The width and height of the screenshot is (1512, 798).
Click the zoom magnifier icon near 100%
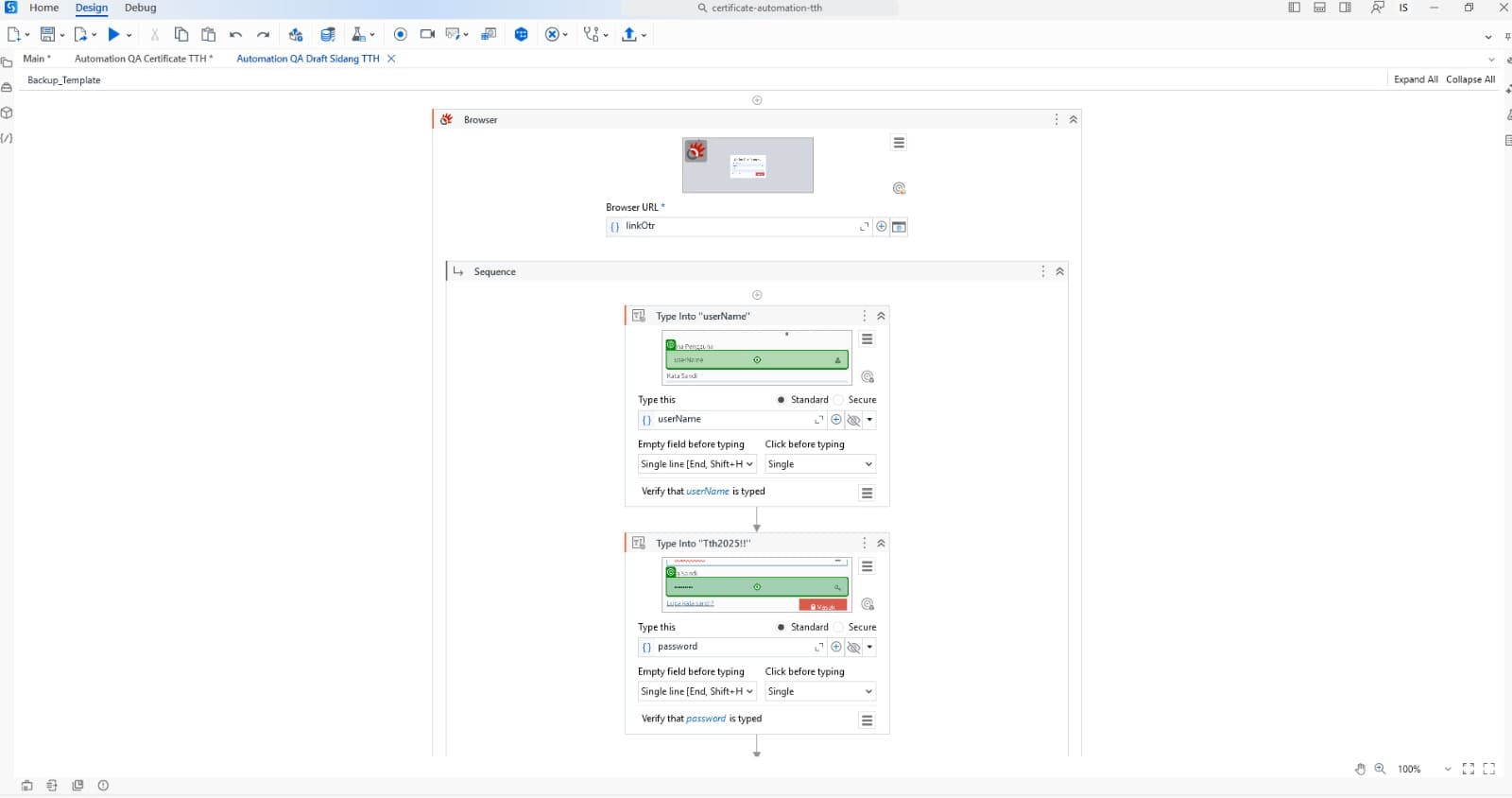1380,769
